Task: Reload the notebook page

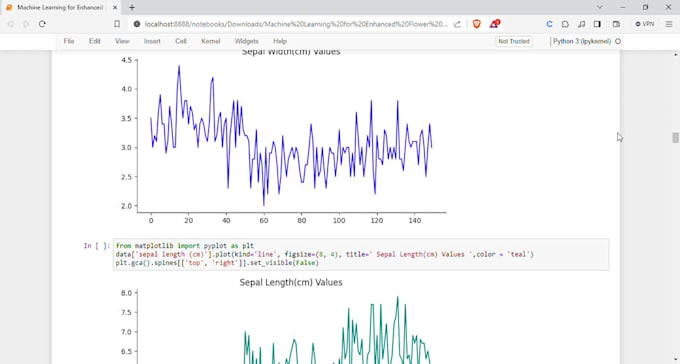Action: click(x=42, y=24)
